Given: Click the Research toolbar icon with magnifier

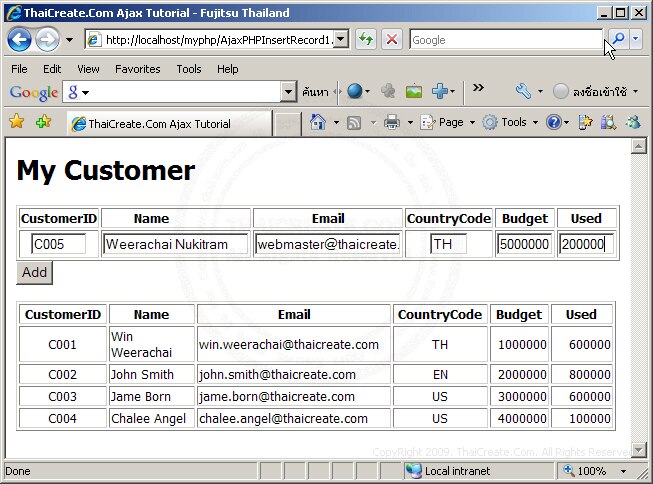Looking at the screenshot, I should (x=608, y=122).
